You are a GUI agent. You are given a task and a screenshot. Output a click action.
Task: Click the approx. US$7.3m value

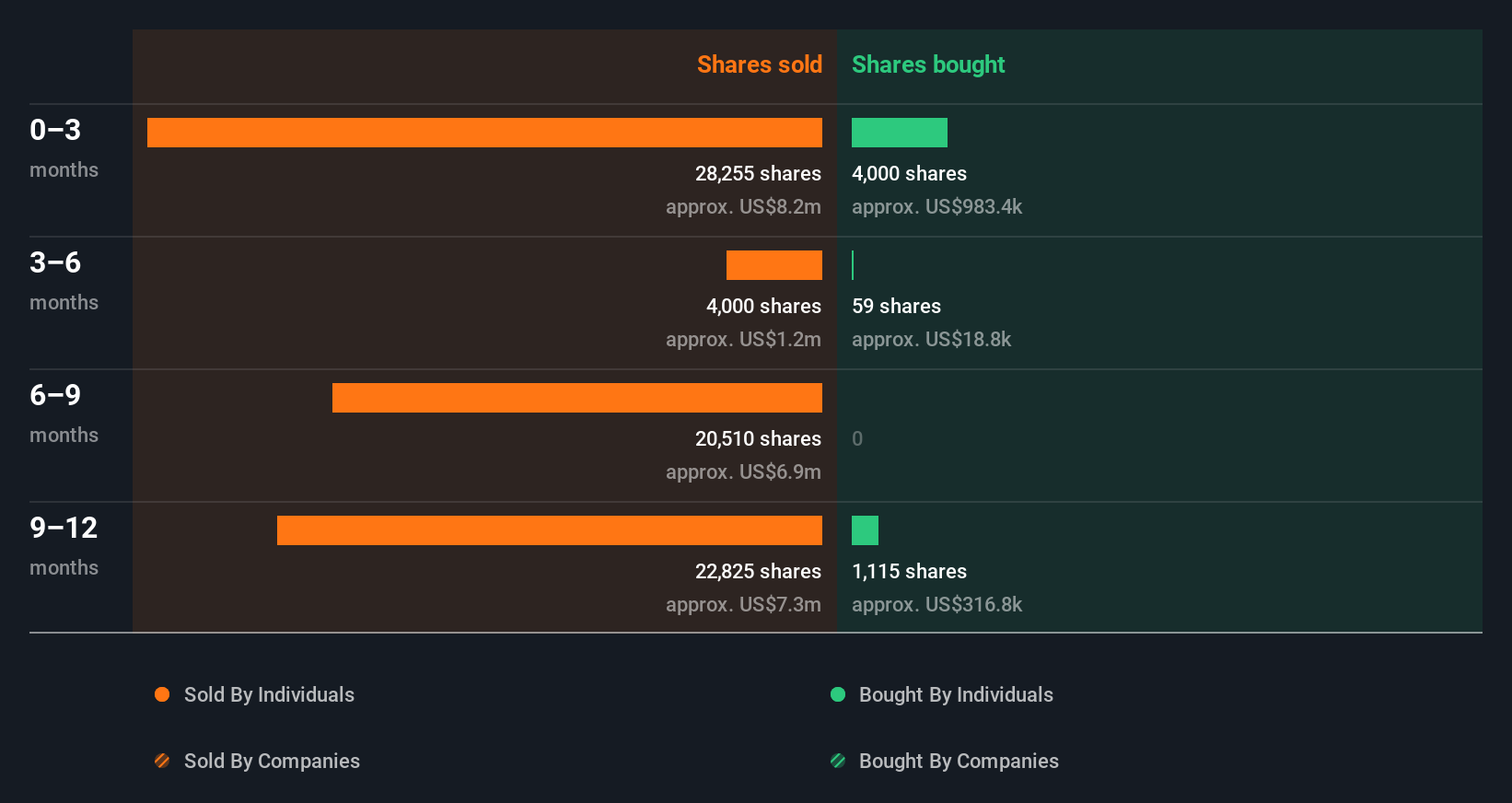pos(743,604)
